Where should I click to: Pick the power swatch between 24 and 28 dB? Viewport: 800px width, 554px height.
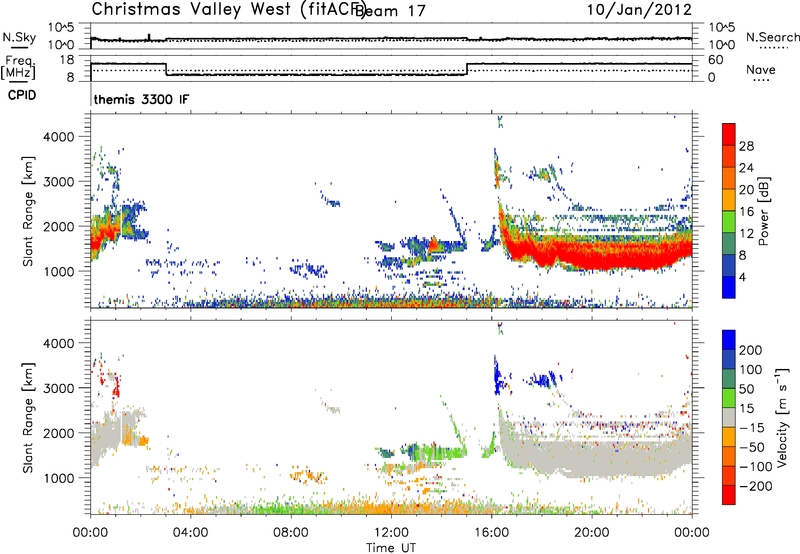click(729, 156)
